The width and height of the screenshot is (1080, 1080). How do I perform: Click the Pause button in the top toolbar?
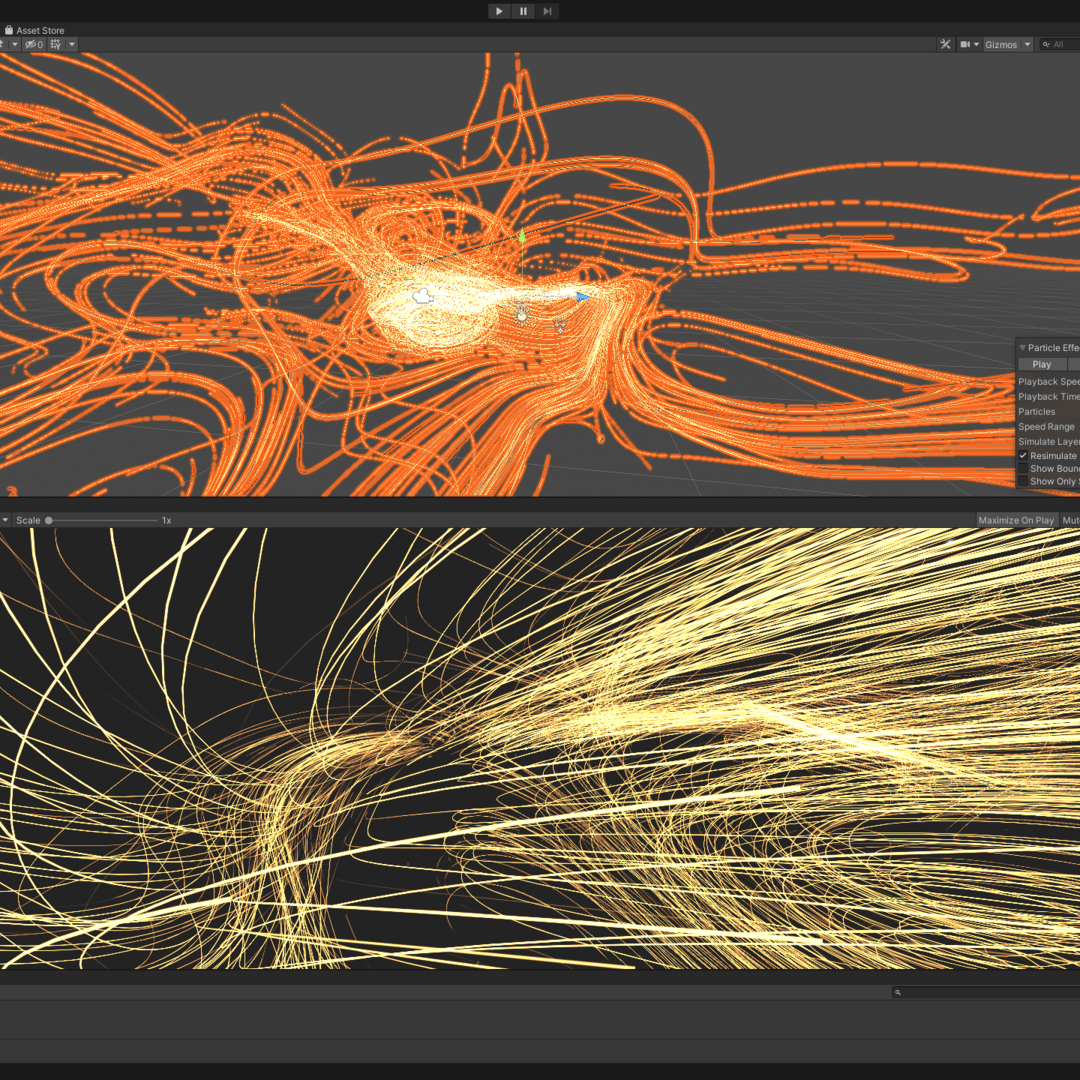(523, 11)
